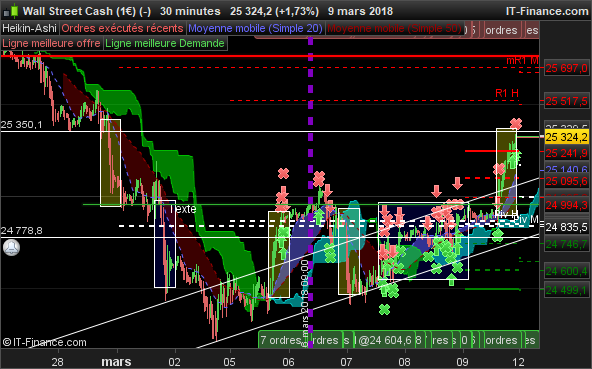Click the 25 517,5 price label
The width and height of the screenshot is (592, 369).
click(x=566, y=101)
